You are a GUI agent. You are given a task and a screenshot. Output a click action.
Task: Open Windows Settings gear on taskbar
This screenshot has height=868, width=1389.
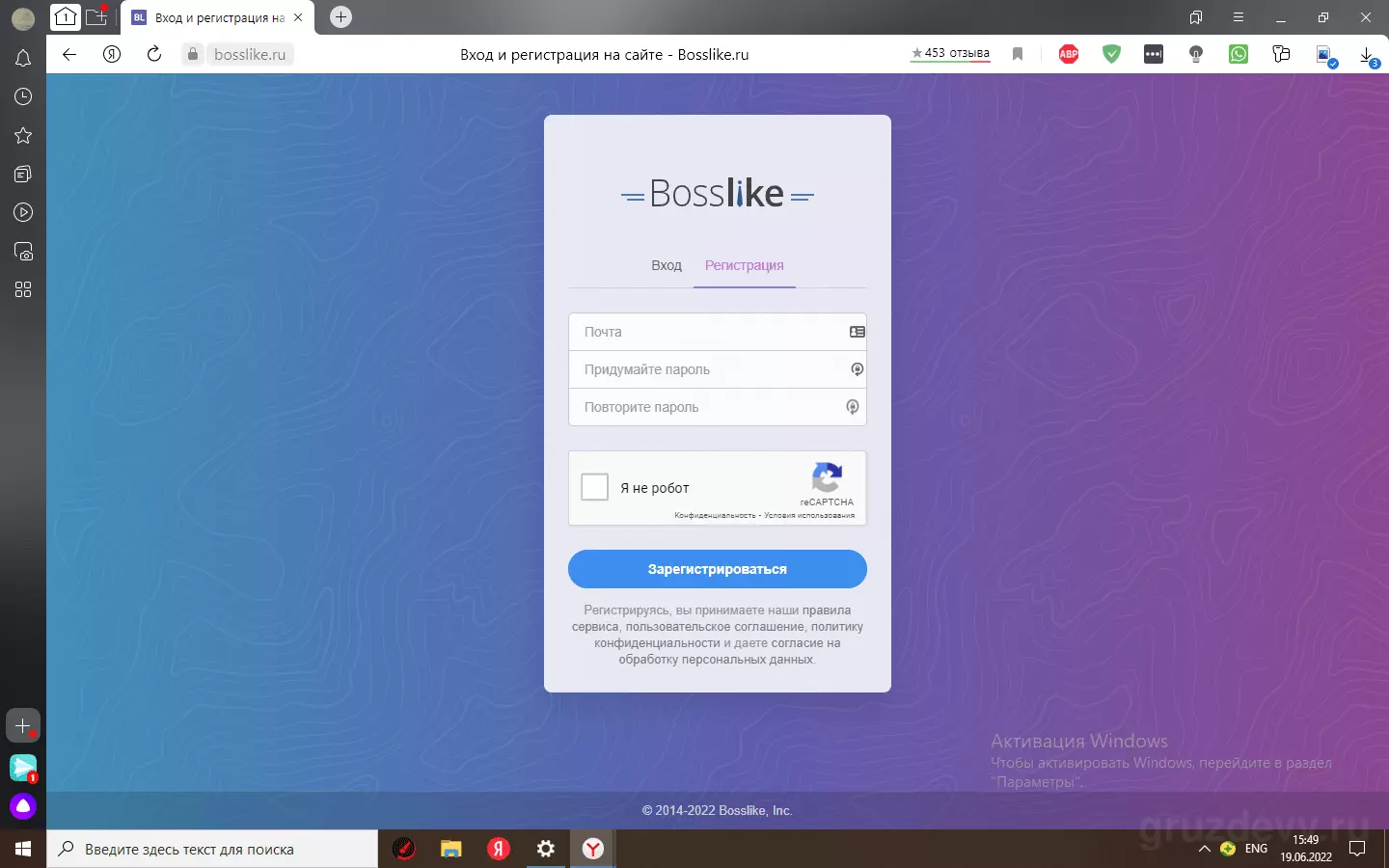(x=546, y=849)
